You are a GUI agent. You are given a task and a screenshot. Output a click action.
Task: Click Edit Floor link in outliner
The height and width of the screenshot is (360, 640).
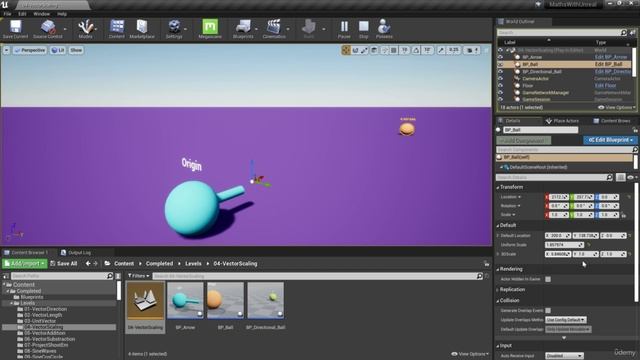(x=605, y=86)
